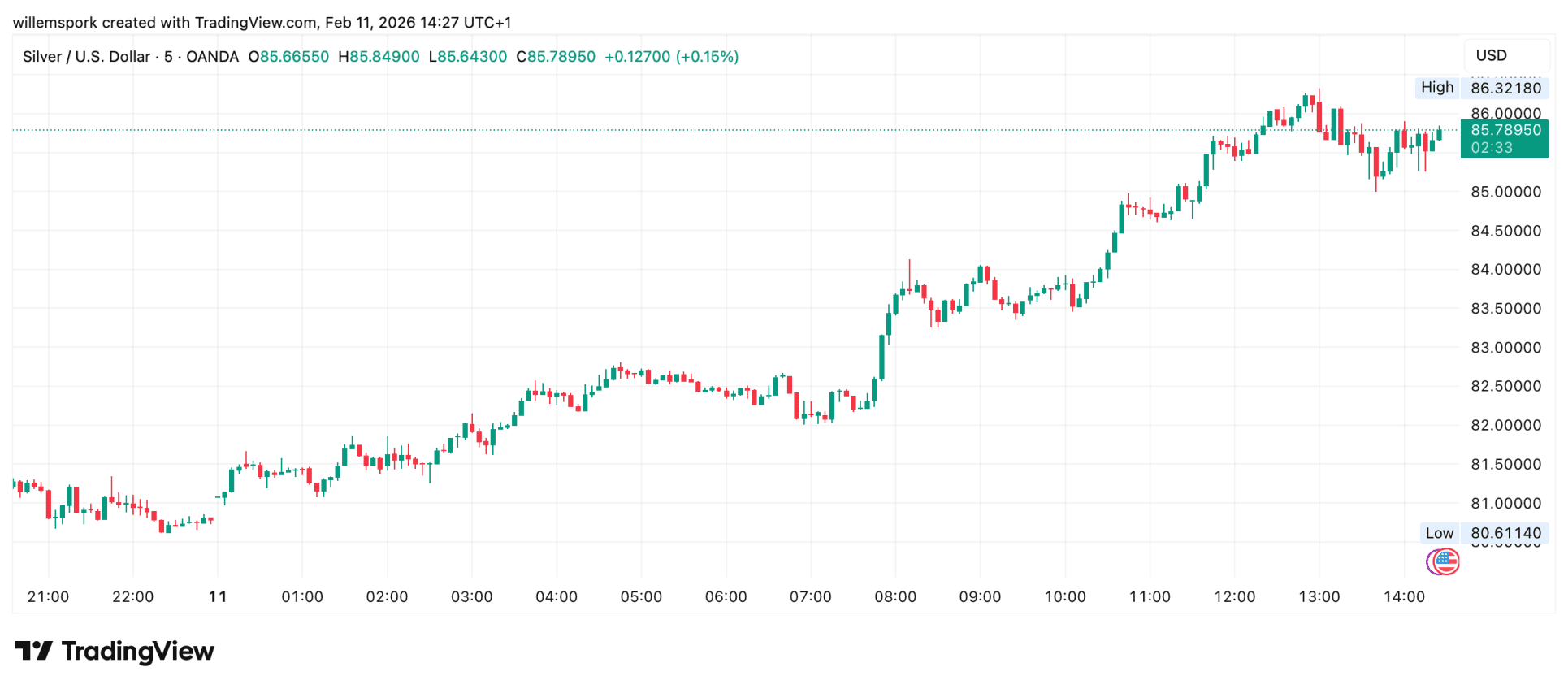
Task: Open the USD currency selector
Action: (x=1492, y=55)
